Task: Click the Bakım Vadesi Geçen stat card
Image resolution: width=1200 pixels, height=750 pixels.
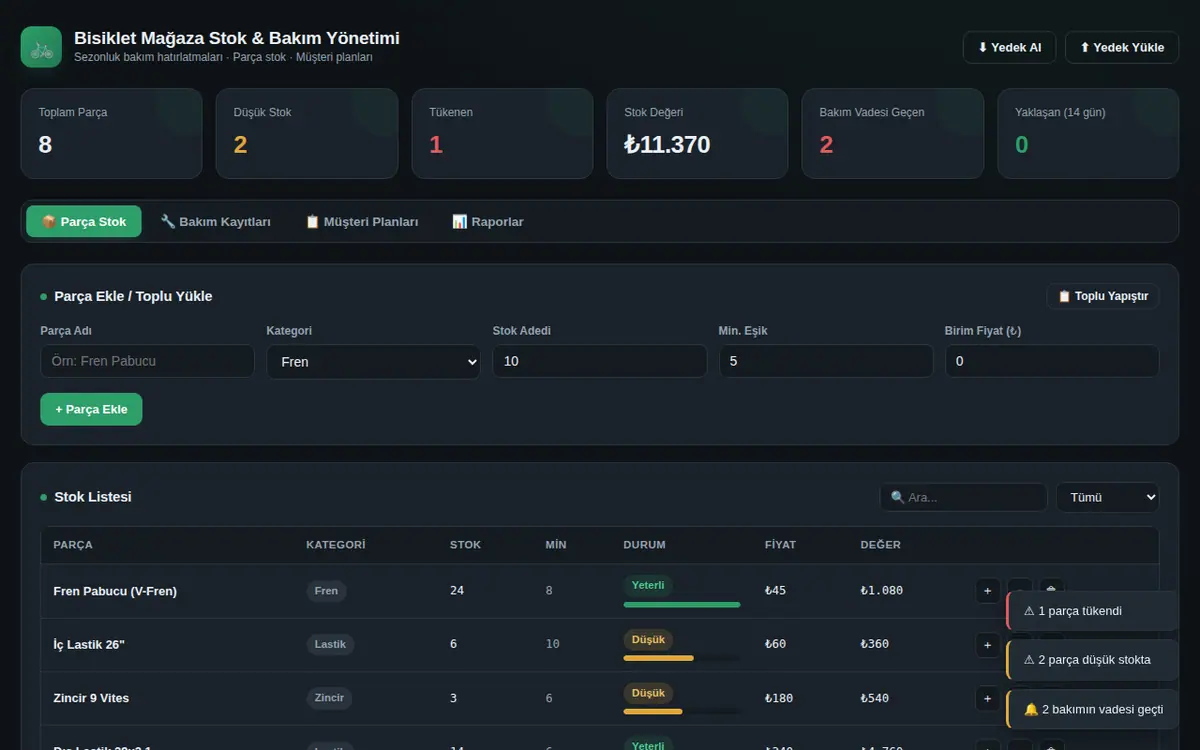Action: click(893, 134)
